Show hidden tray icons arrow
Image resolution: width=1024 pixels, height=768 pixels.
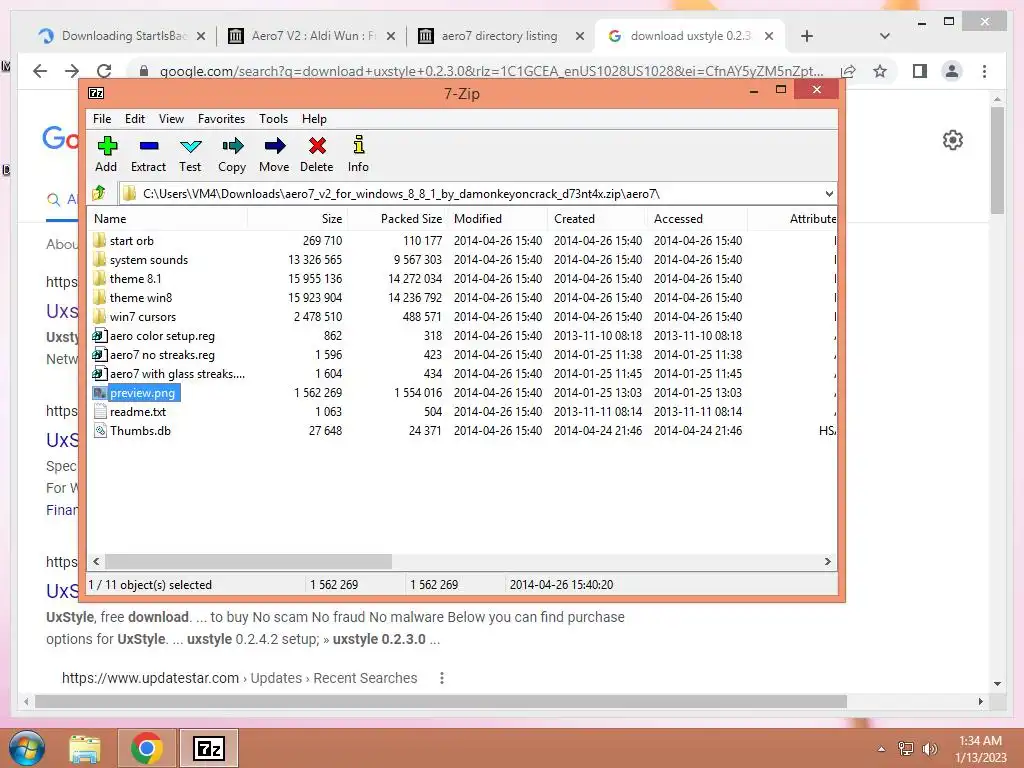pos(881,749)
